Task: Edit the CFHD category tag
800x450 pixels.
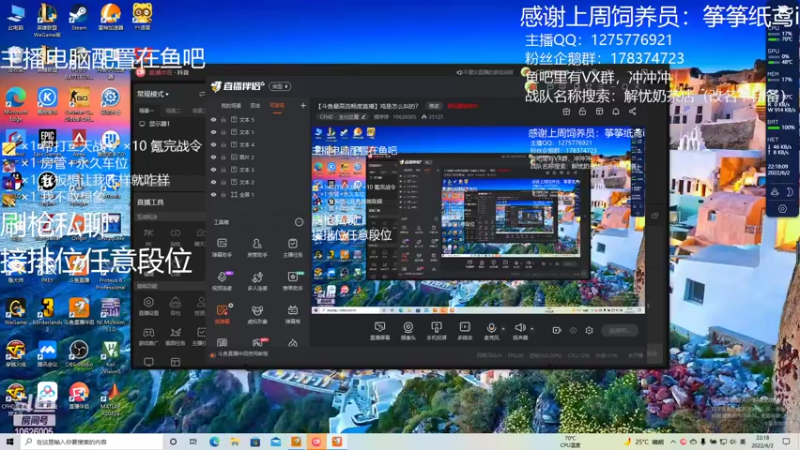Action: pyautogui.click(x=342, y=117)
